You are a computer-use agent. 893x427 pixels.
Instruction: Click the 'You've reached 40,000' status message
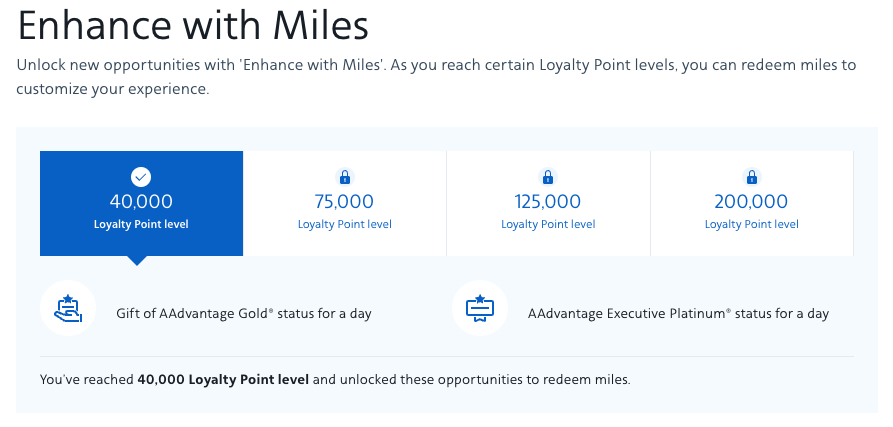pyautogui.click(x=335, y=380)
